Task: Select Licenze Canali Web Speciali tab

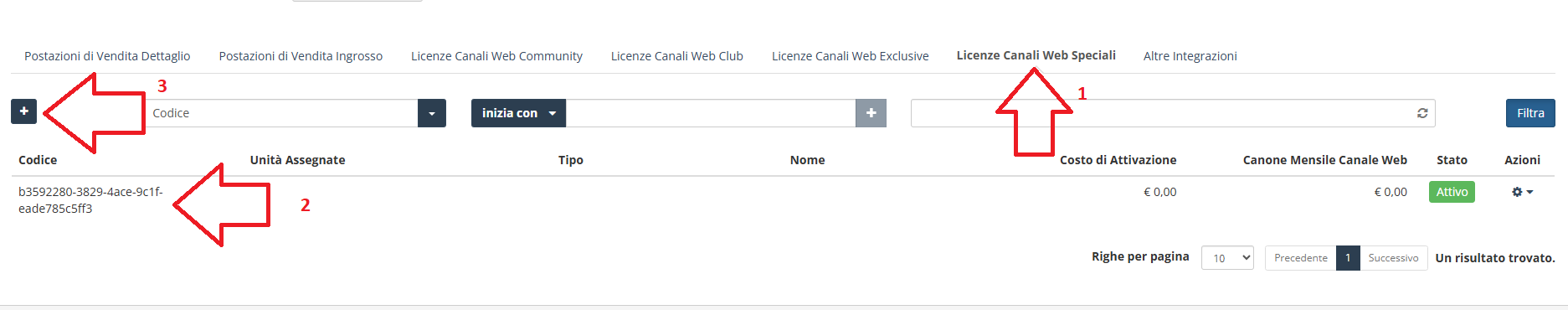Action: [1036, 55]
